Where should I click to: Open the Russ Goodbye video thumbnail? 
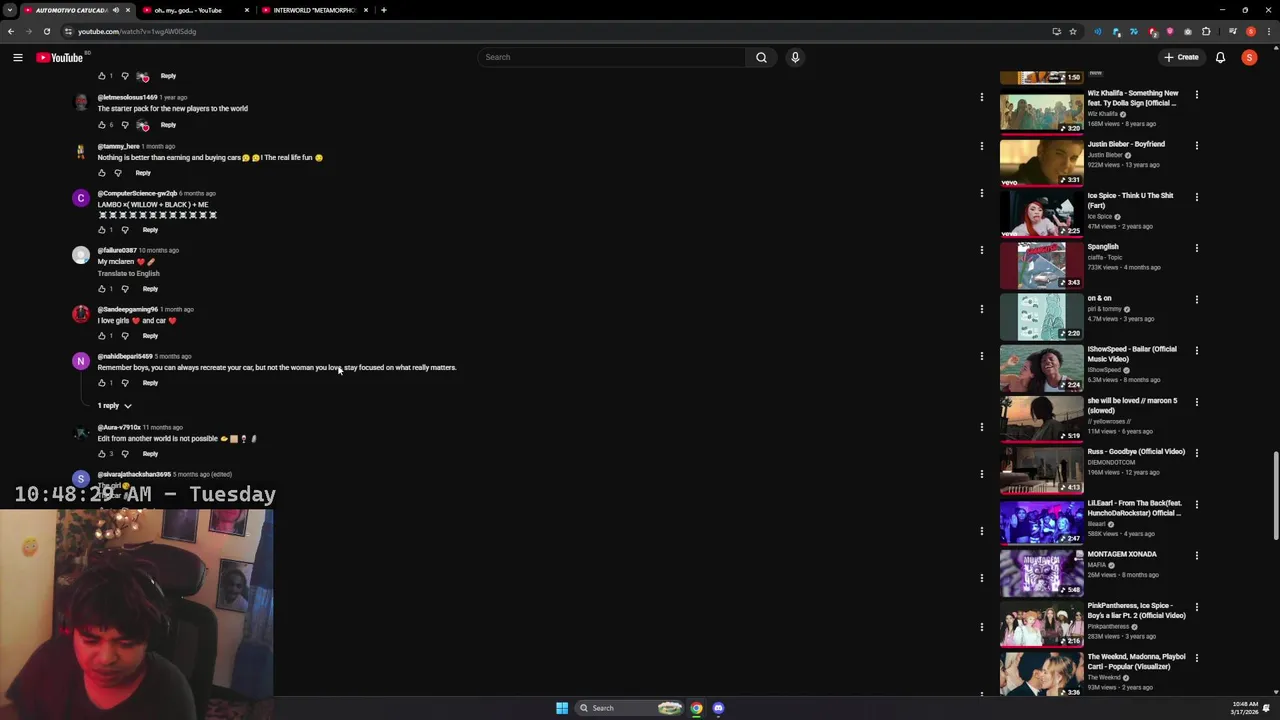(x=1041, y=470)
